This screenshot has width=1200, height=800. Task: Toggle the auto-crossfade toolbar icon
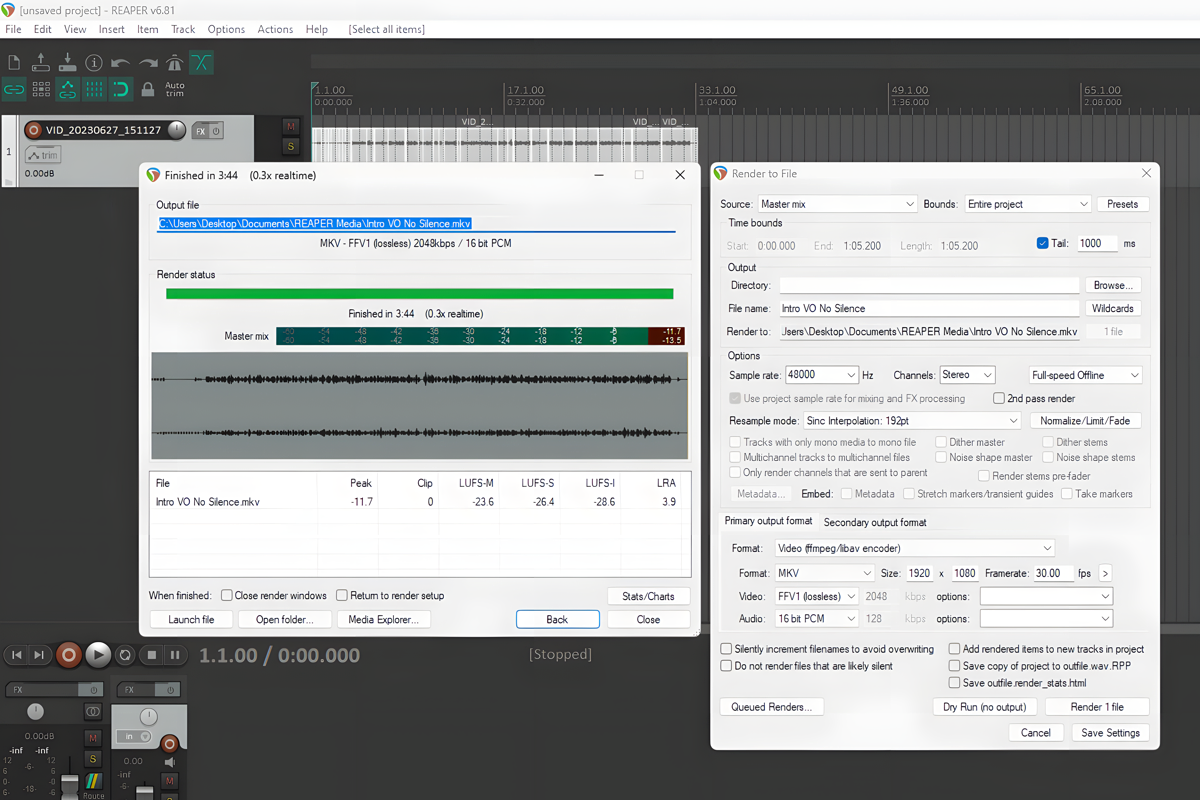[x=202, y=63]
